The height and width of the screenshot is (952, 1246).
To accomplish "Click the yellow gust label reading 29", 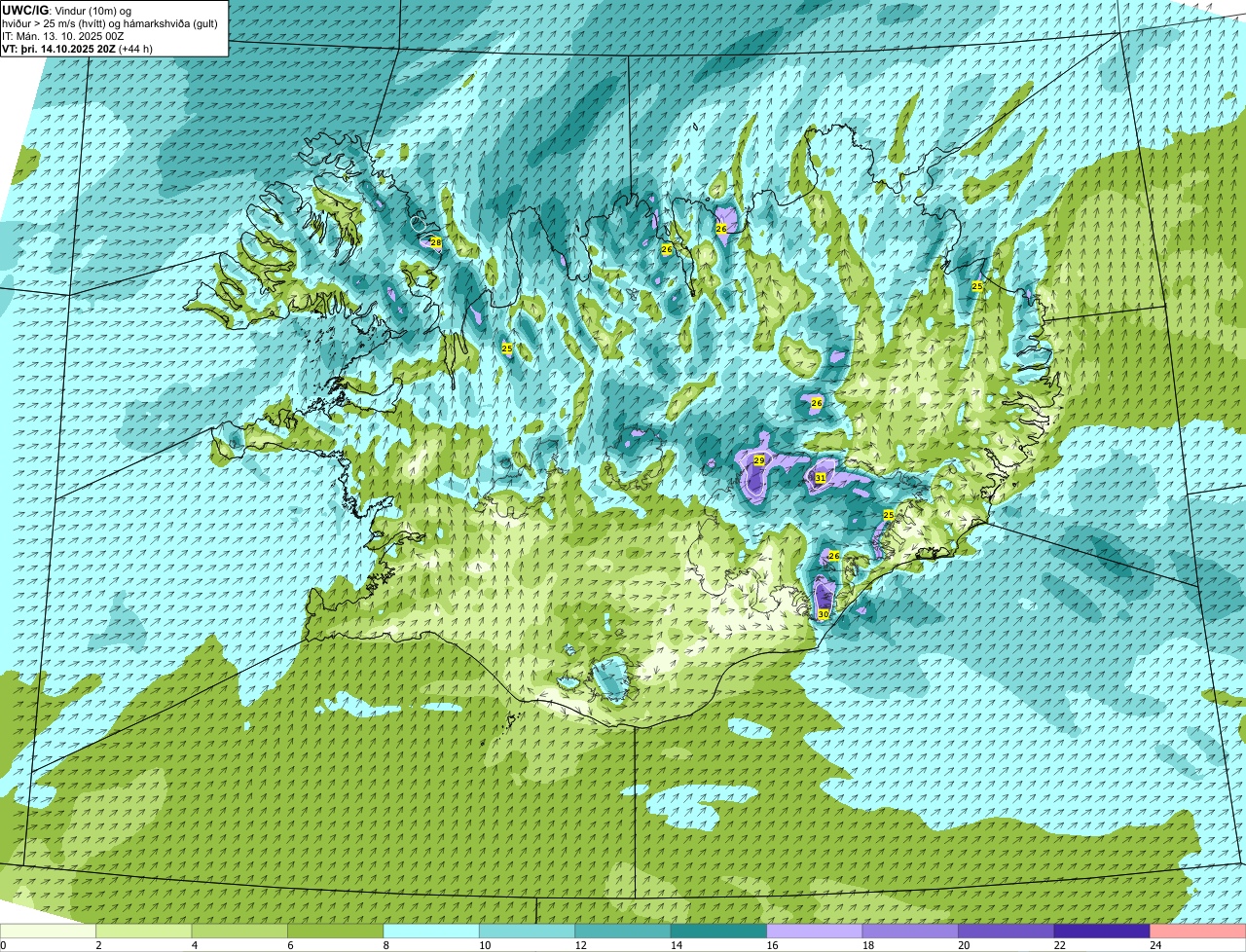I will 759,459.
